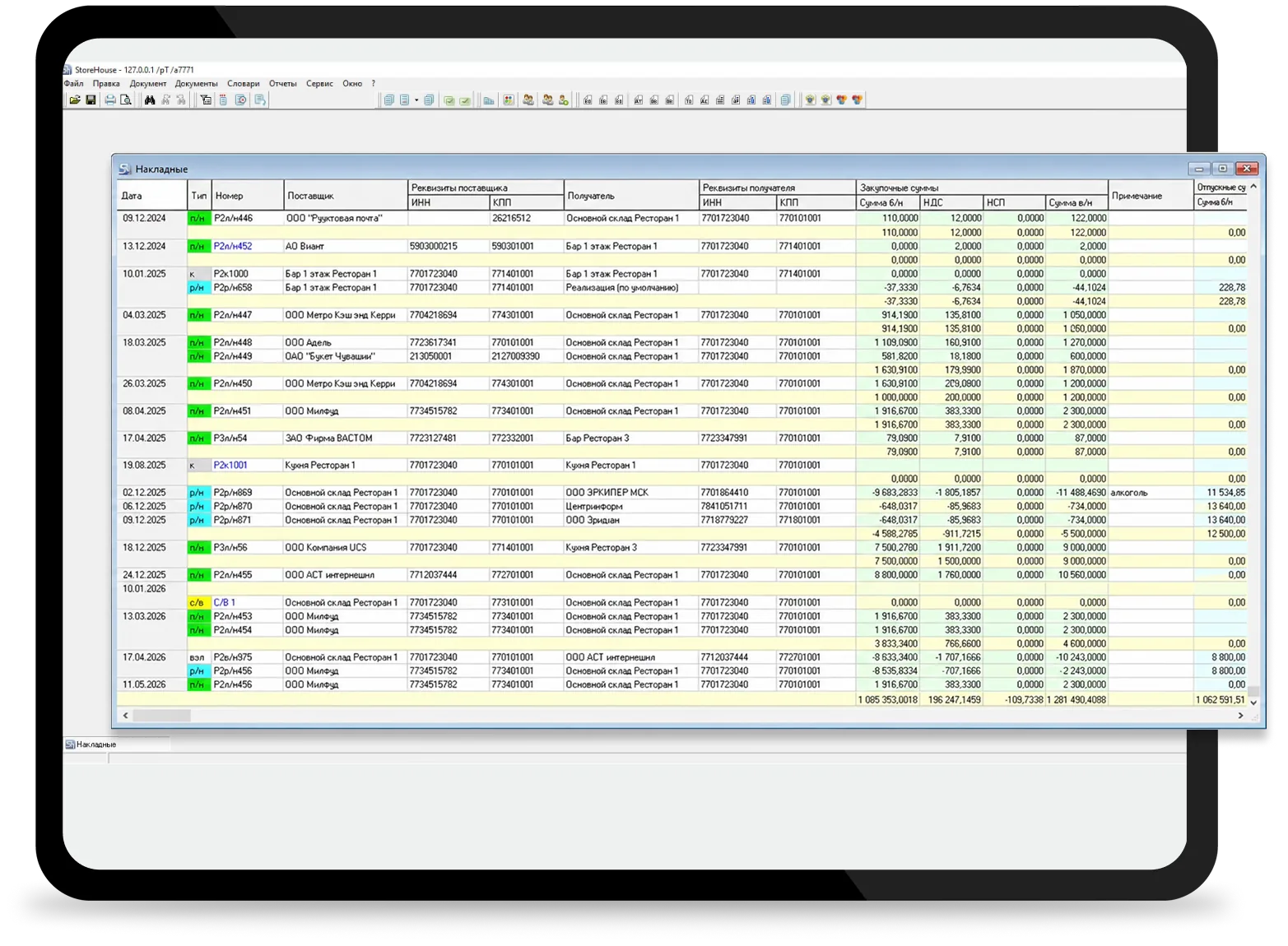Open the Отчеты menu

point(282,84)
